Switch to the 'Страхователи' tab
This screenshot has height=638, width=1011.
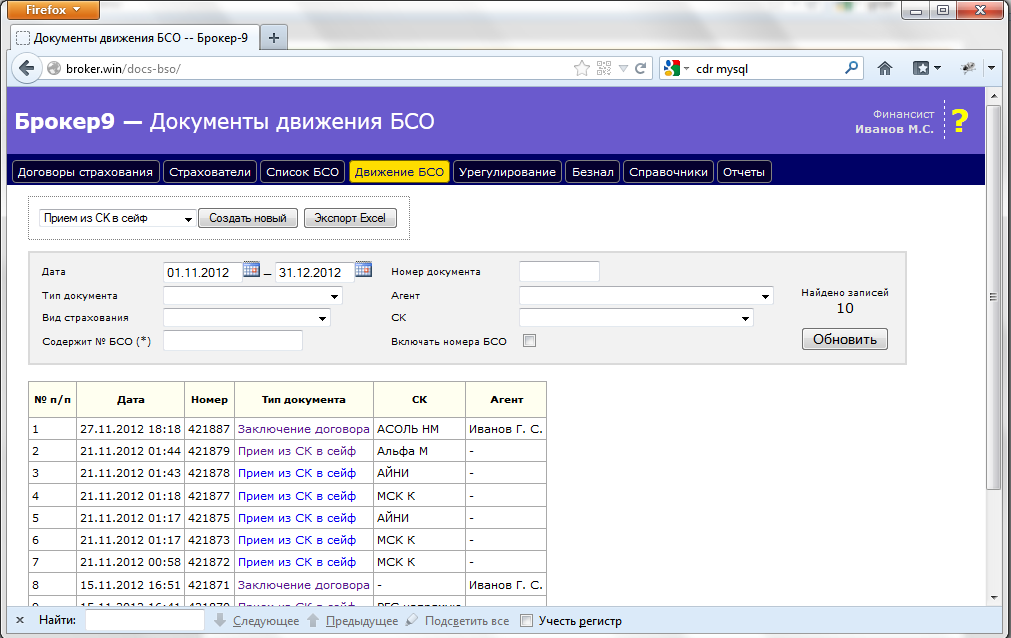pyautogui.click(x=210, y=172)
